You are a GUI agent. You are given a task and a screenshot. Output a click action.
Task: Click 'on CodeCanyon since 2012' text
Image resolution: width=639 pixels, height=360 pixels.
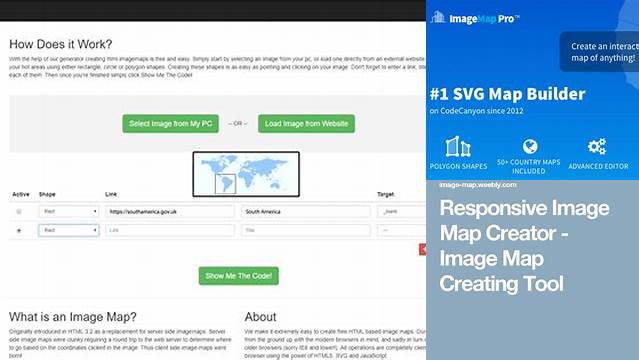pyautogui.click(x=476, y=111)
